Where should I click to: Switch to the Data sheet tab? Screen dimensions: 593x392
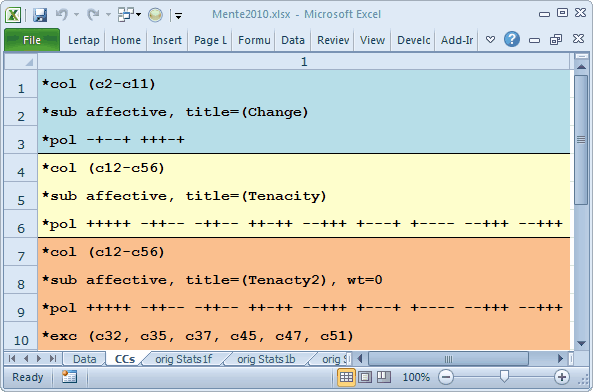click(84, 359)
